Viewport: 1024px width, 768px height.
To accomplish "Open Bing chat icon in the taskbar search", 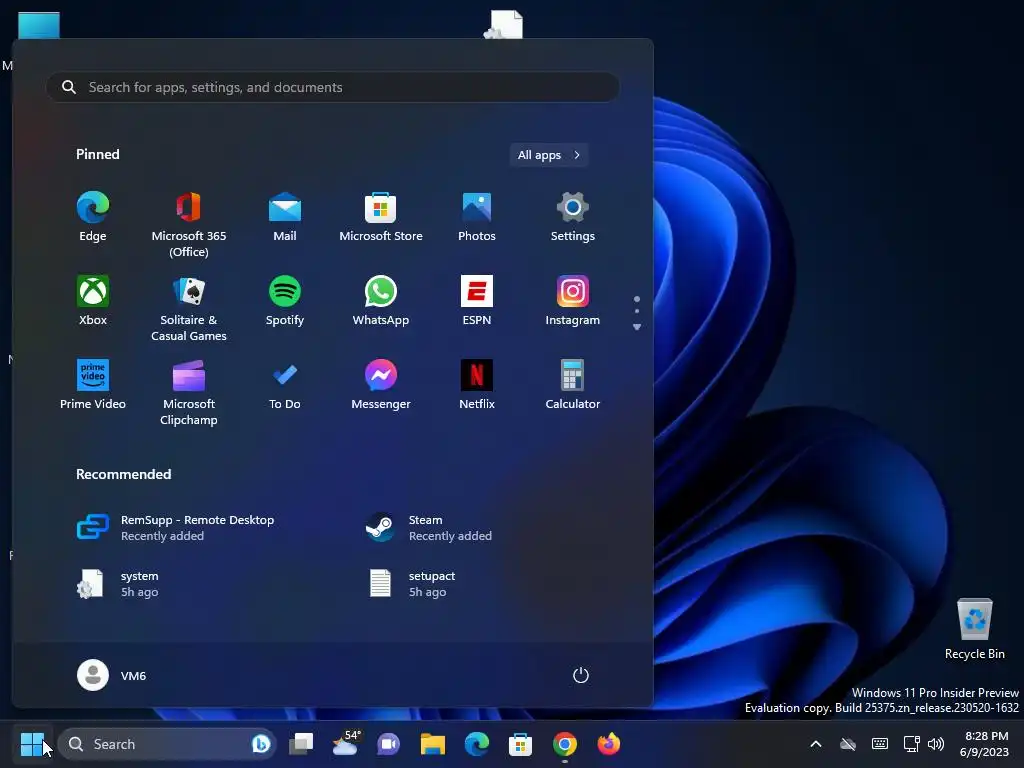I will tap(261, 744).
